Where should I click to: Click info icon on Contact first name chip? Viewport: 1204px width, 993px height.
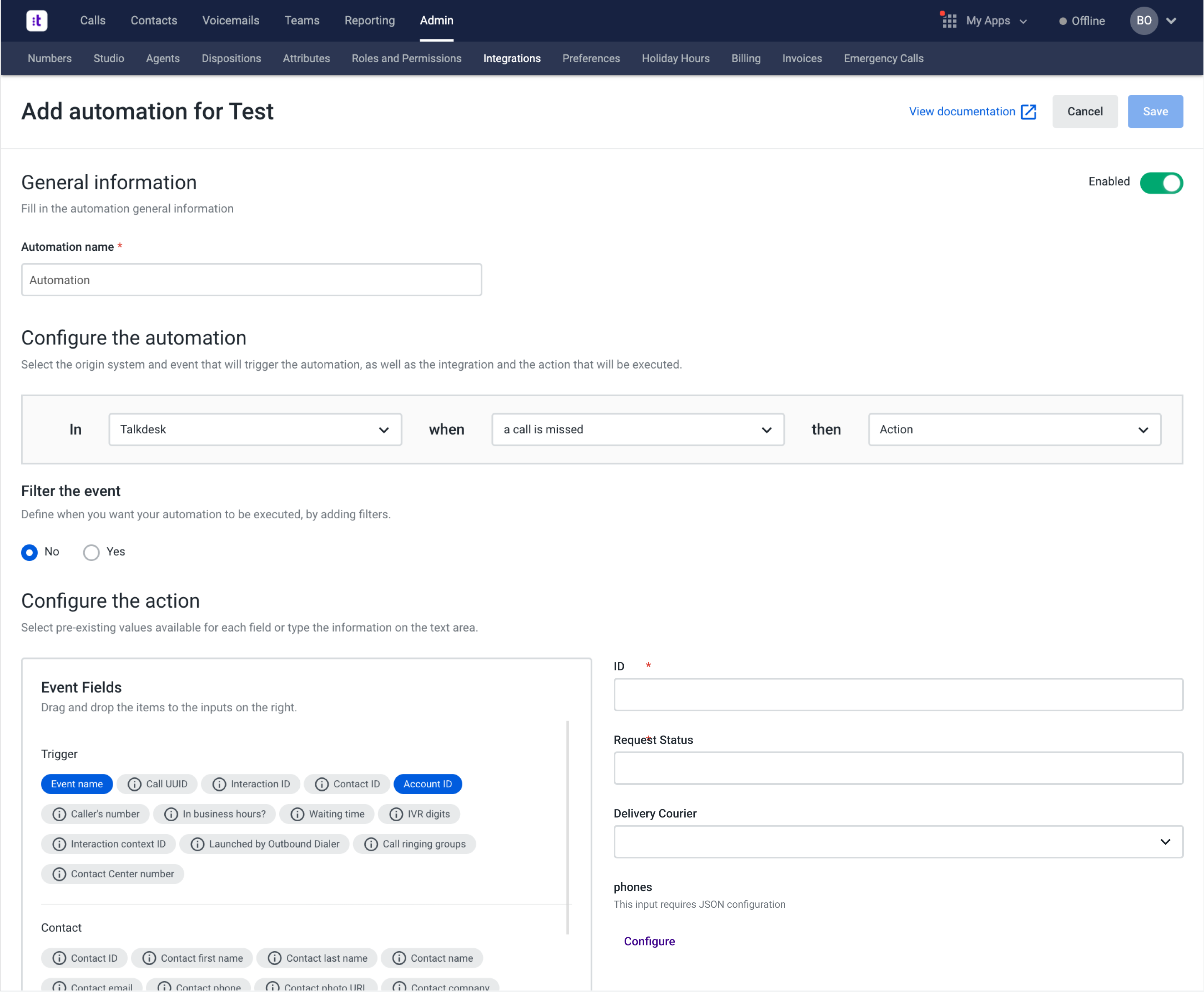point(149,957)
